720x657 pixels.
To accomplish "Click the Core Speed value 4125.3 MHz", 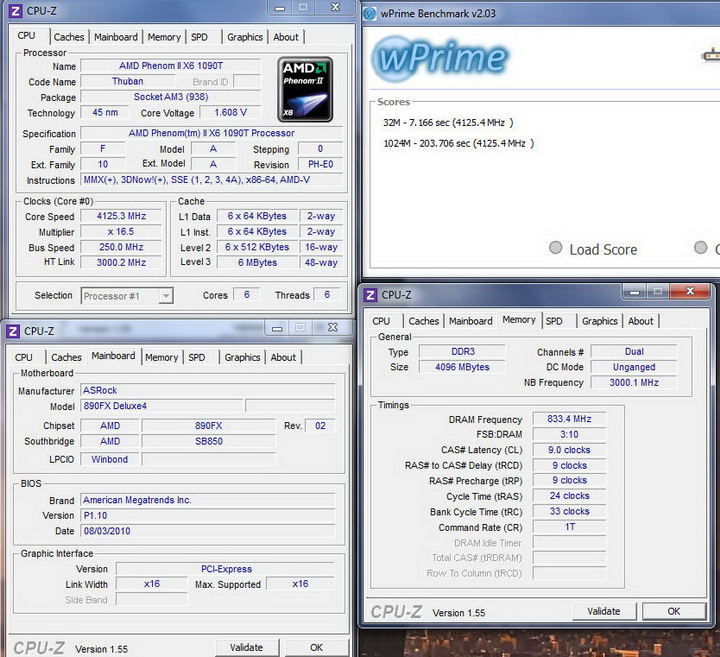I will 121,216.
